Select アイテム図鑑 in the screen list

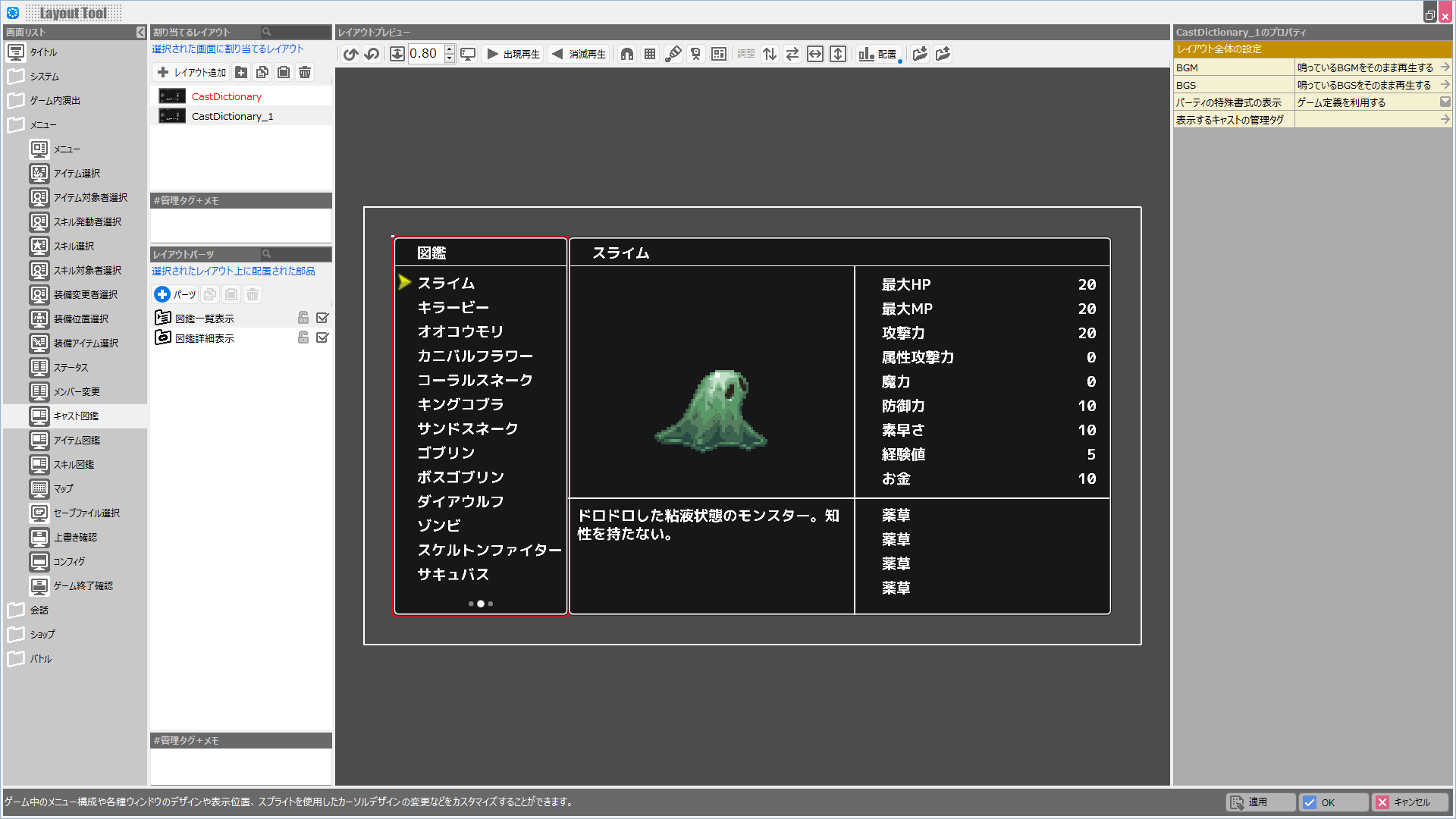[x=77, y=440]
